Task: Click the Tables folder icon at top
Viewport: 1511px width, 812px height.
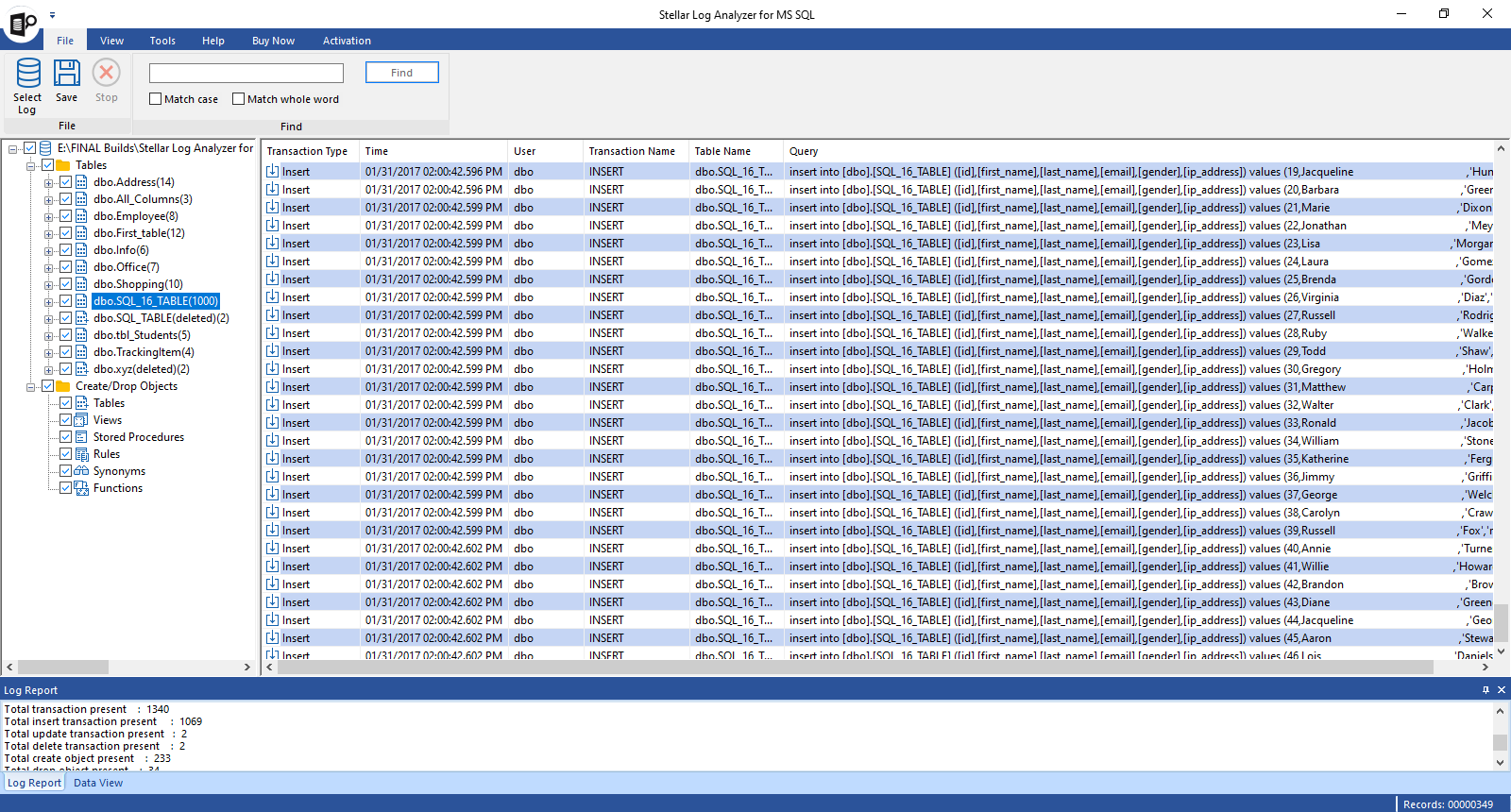Action: 63,165
